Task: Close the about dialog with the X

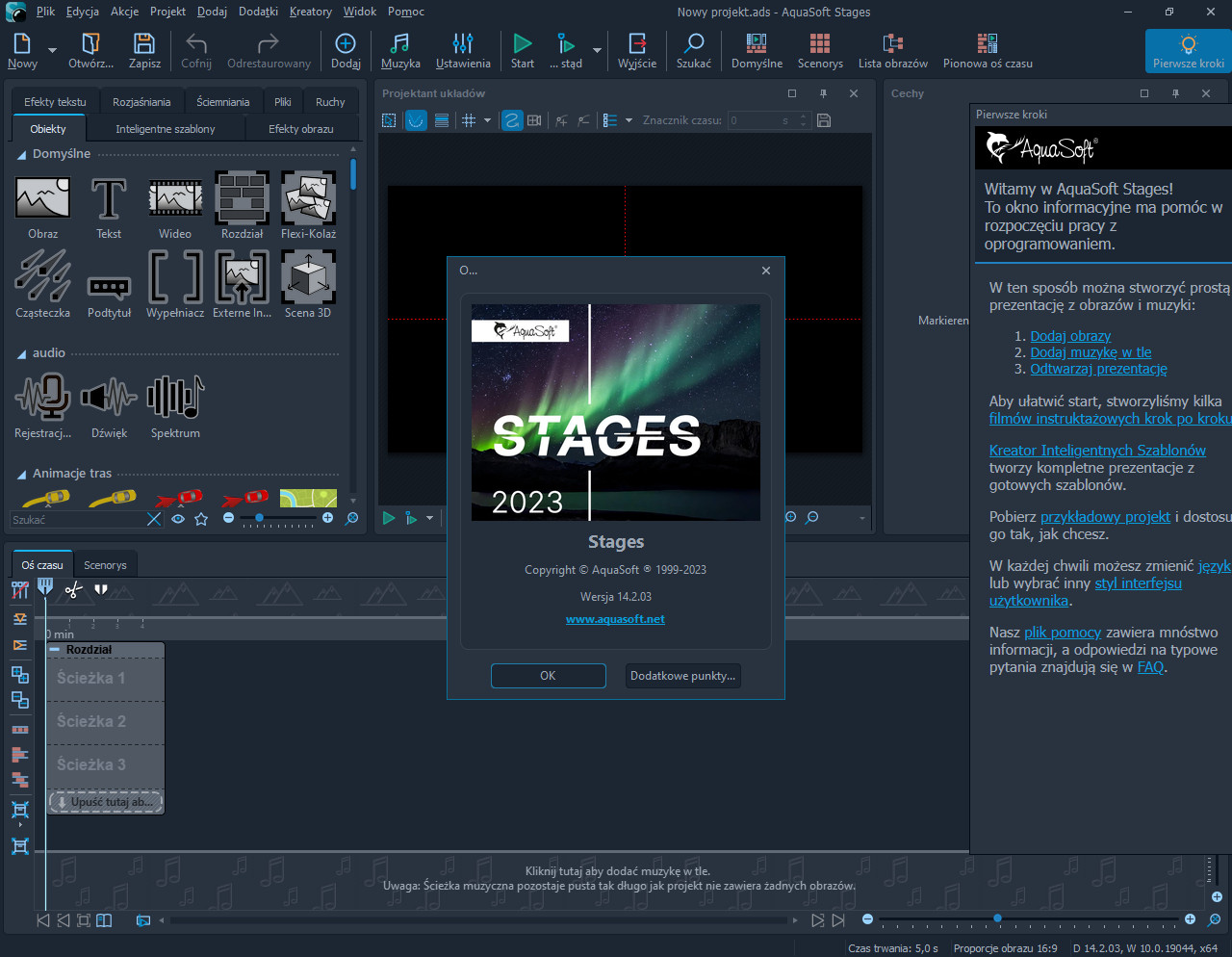Action: pyautogui.click(x=765, y=271)
